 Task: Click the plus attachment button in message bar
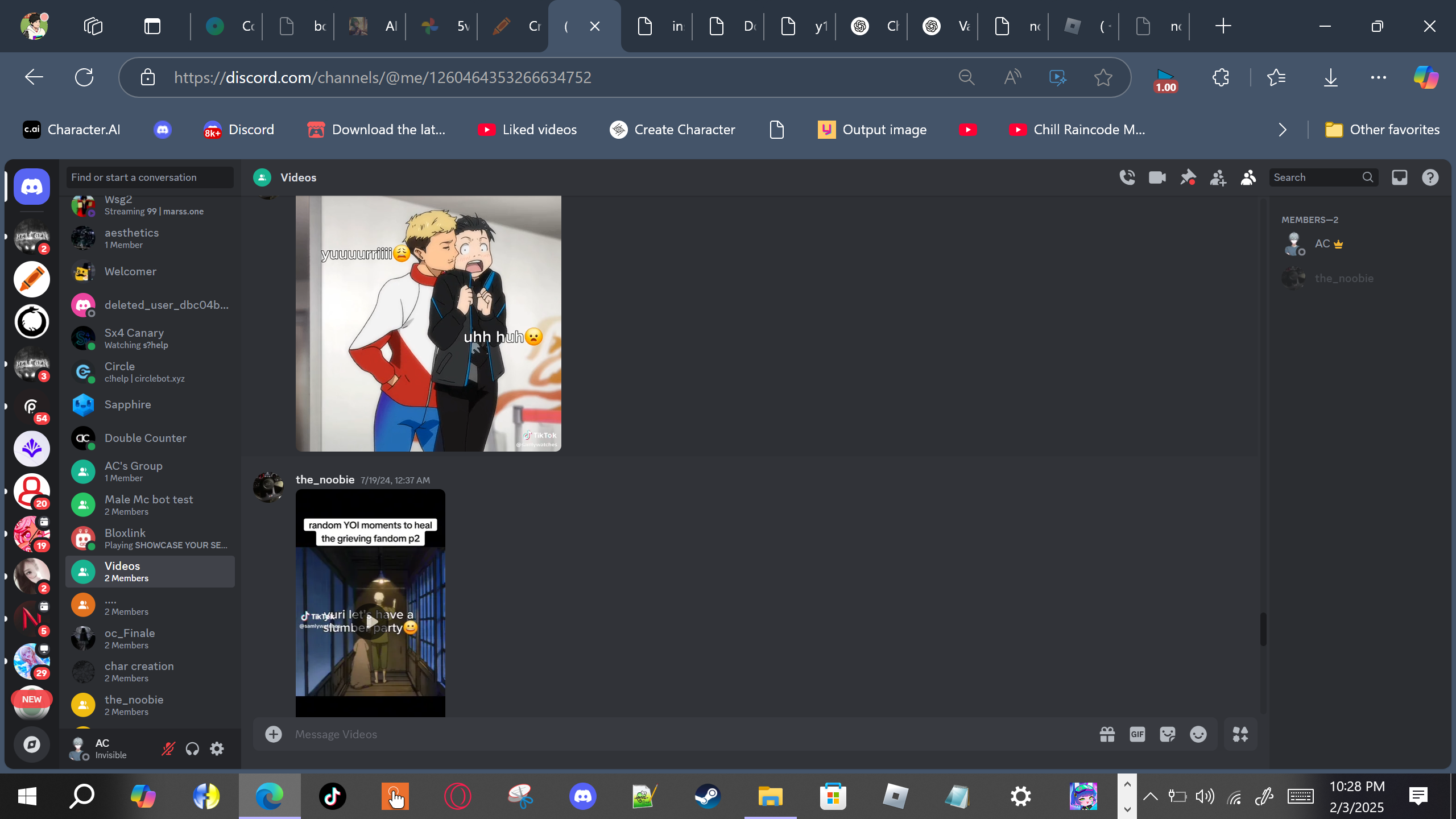pos(274,734)
